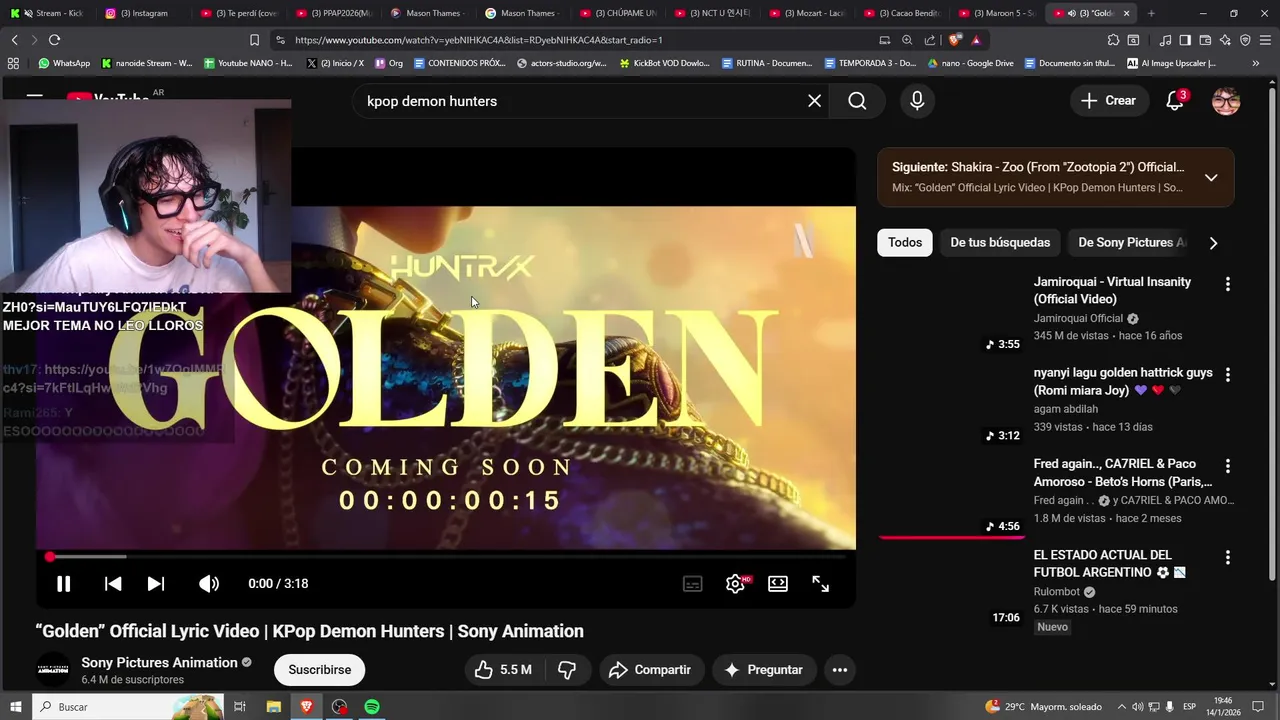Open nano - Google Drive bookmark

(970, 63)
